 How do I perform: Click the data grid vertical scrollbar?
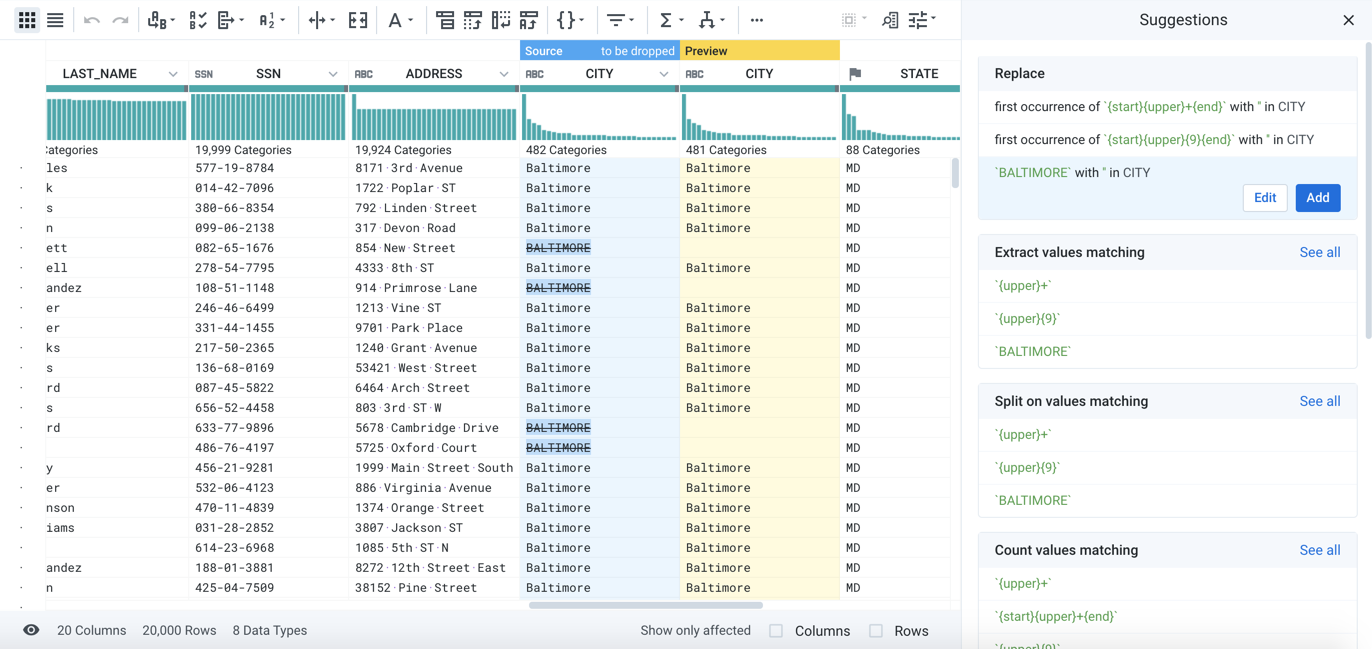pyautogui.click(x=955, y=173)
